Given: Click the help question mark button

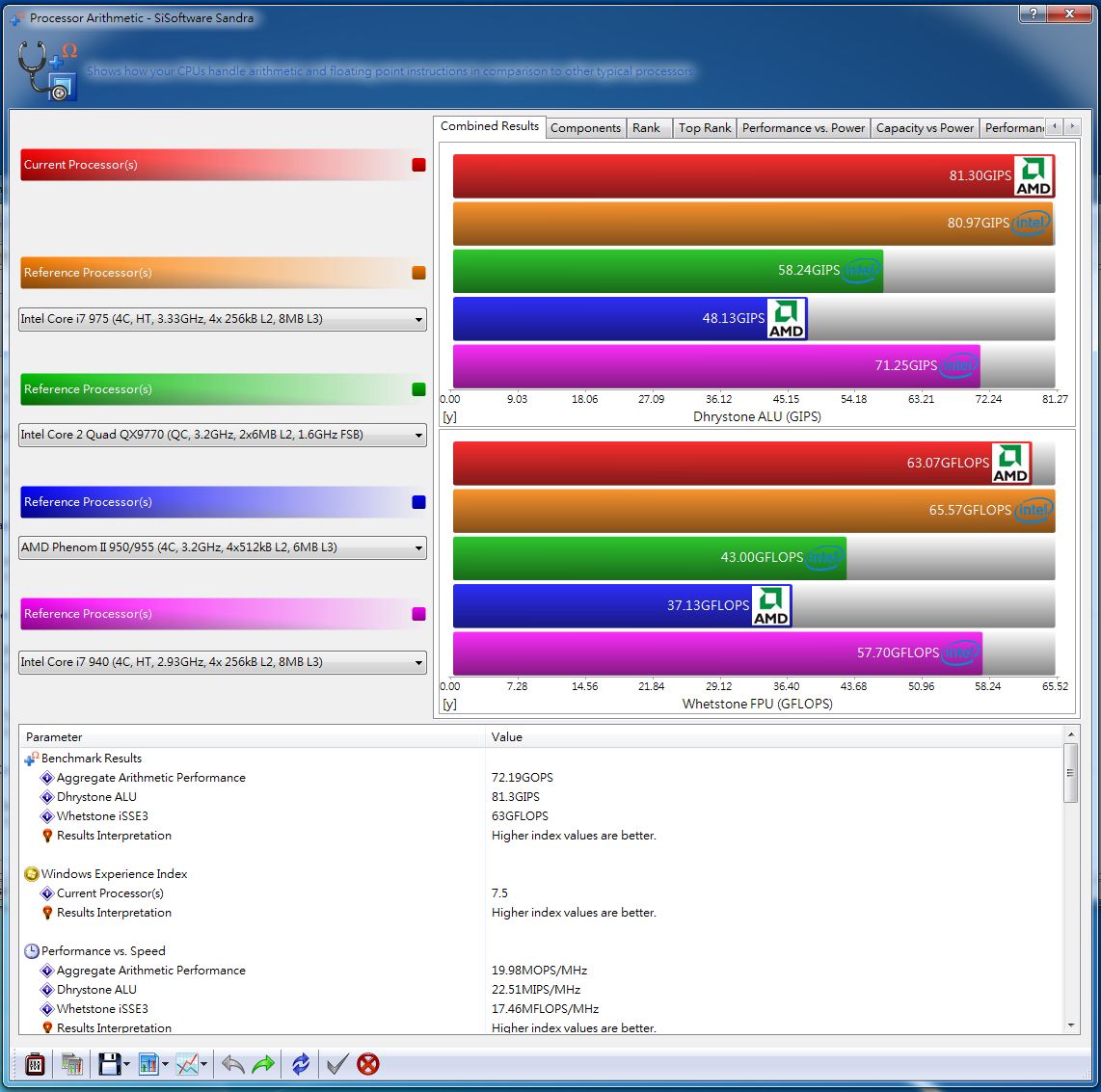Looking at the screenshot, I should coord(1033,13).
